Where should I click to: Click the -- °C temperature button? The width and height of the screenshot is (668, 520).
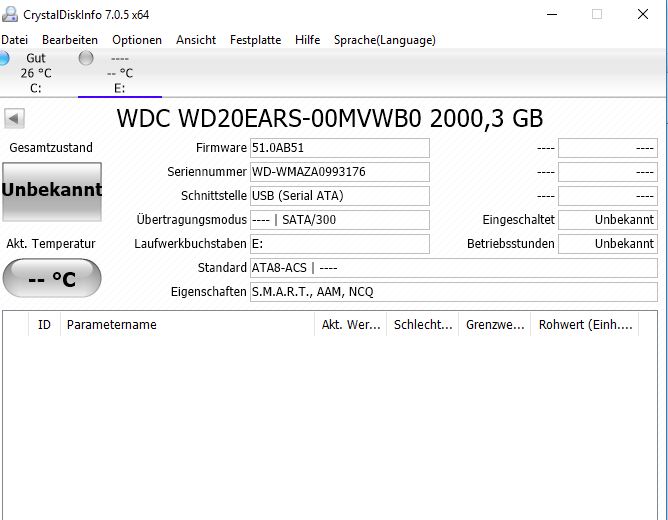(52, 278)
